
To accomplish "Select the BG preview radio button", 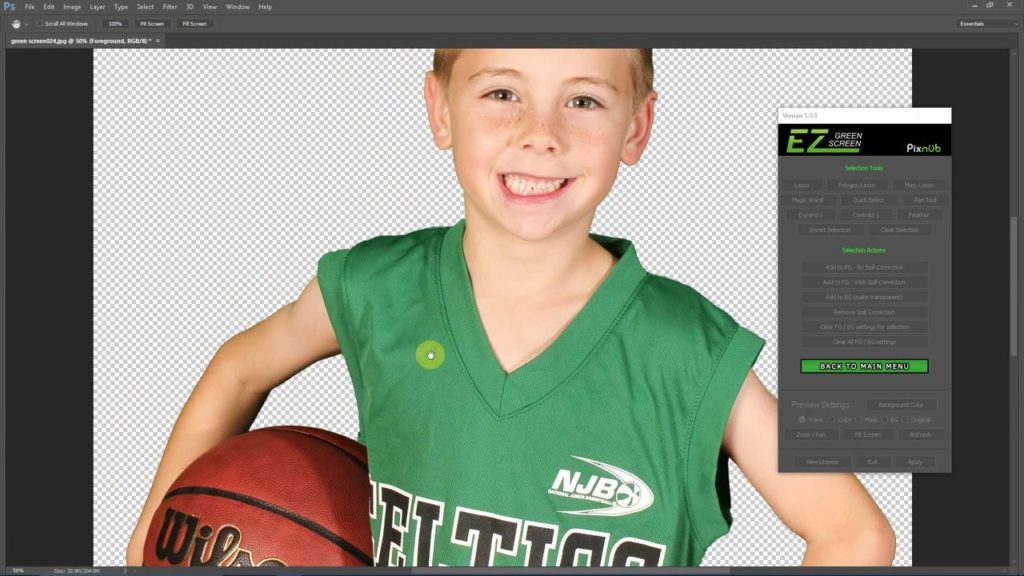I will (884, 420).
